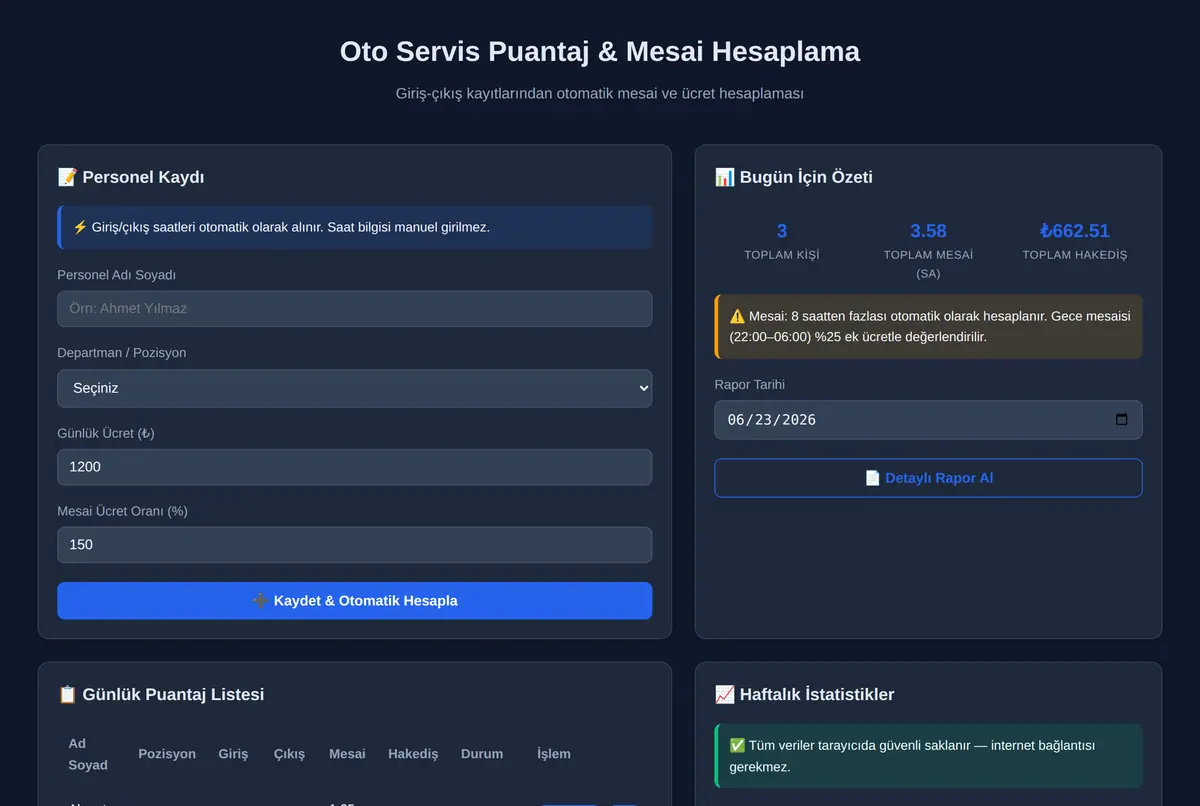Click the ₺662.51 Toplam Hakediş value
Screen dimensions: 1200x806
pos(1075,231)
